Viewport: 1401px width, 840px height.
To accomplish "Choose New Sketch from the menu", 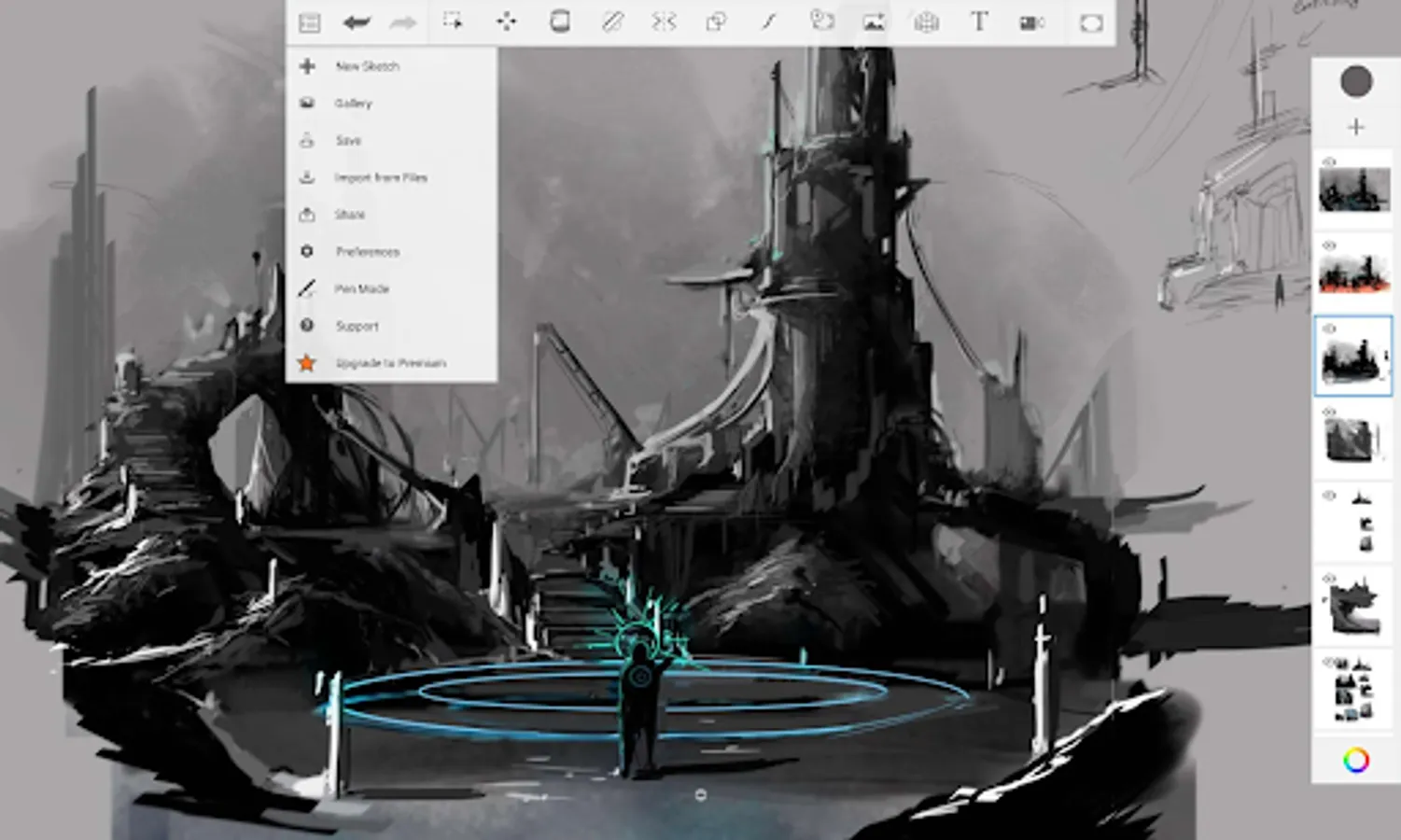I will 367,66.
